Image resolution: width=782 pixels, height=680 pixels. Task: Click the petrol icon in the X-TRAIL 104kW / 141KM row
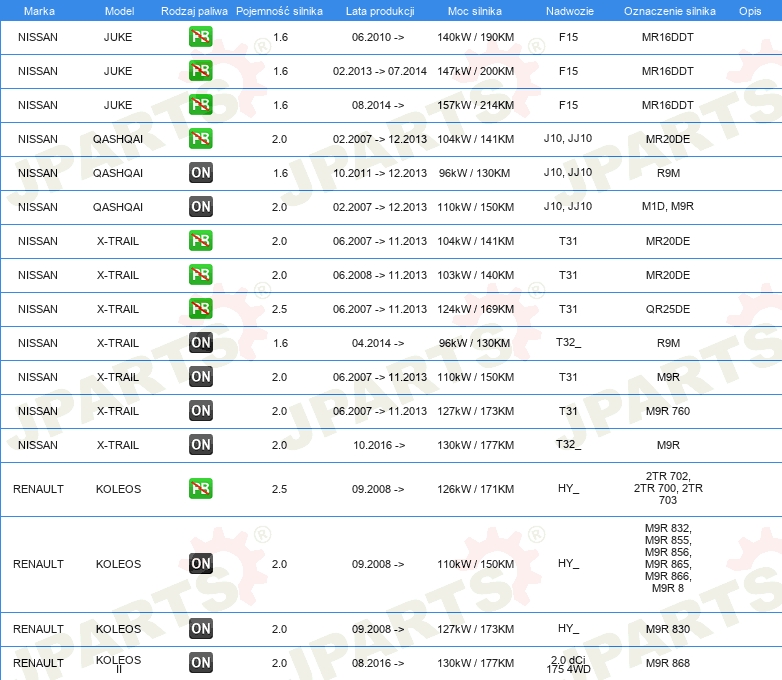pos(200,240)
